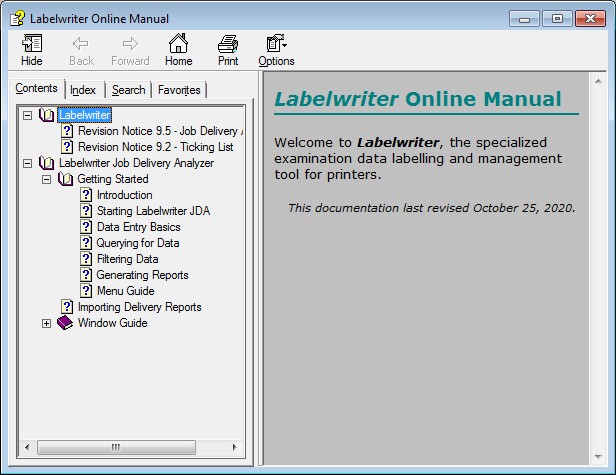616x475 pixels.
Task: Expand the Window Guide tree node
Action: (x=47, y=323)
